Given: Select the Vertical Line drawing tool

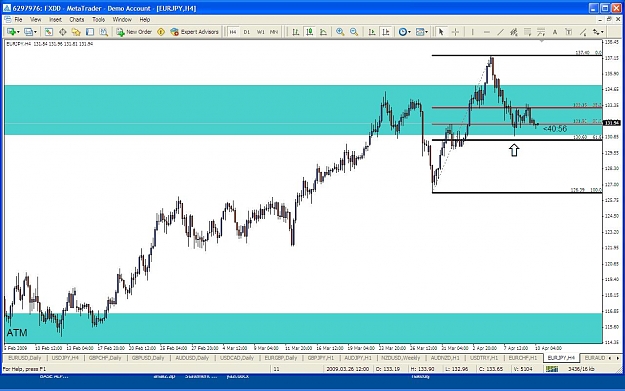Looking at the screenshot, I should click(473, 32).
